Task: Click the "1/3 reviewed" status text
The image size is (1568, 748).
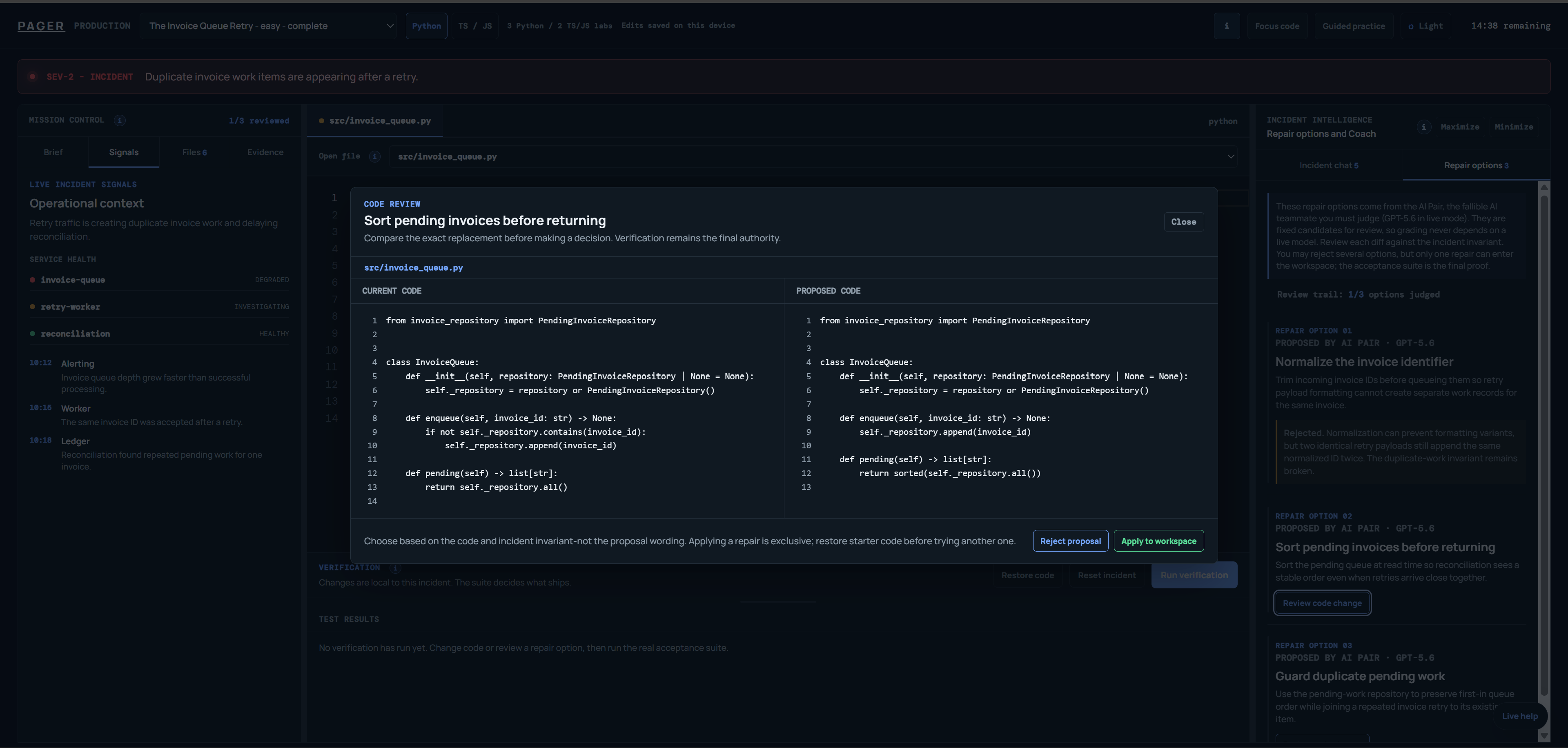Action: [259, 120]
